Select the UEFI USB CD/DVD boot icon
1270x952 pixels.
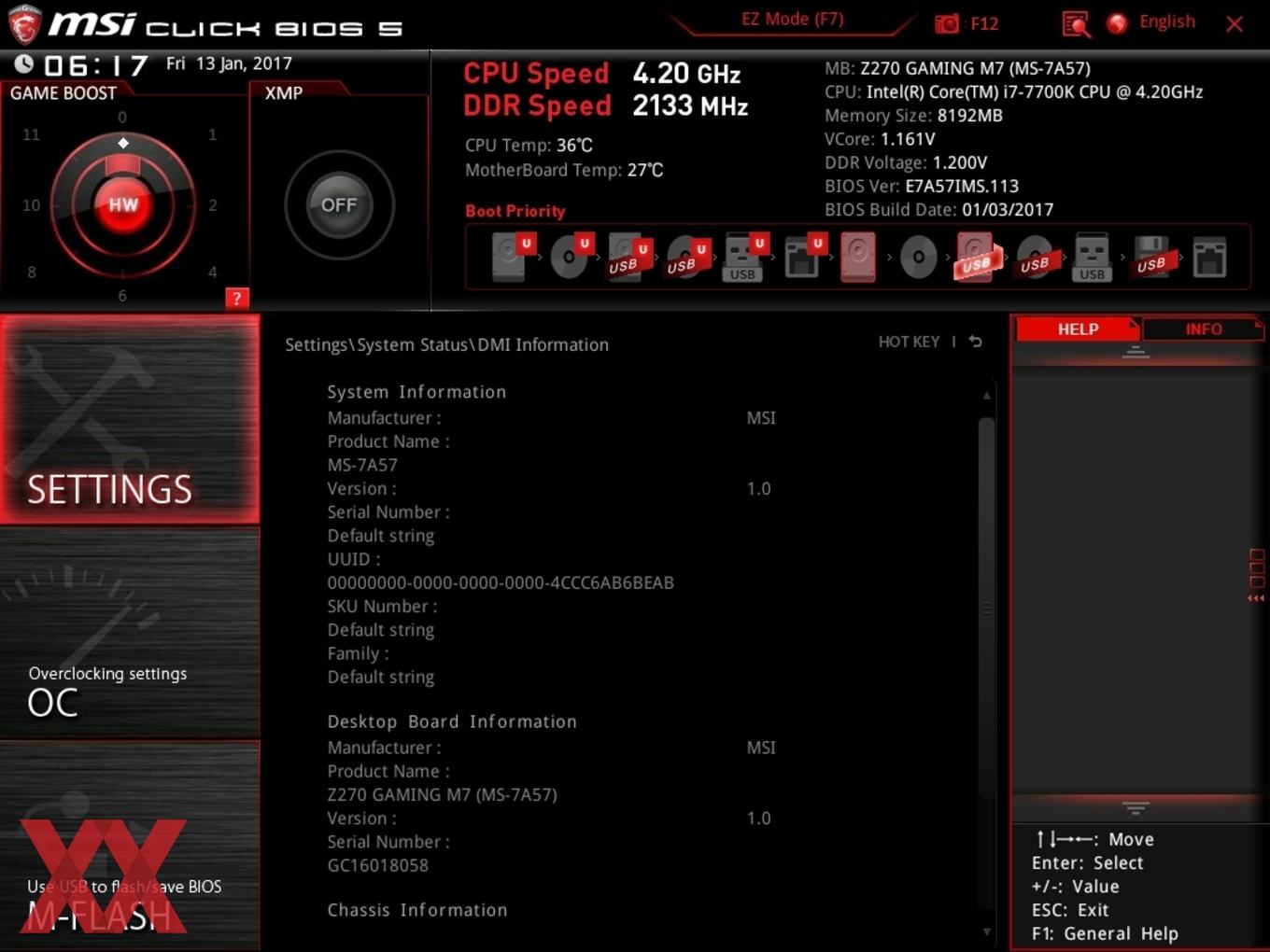pos(686,257)
